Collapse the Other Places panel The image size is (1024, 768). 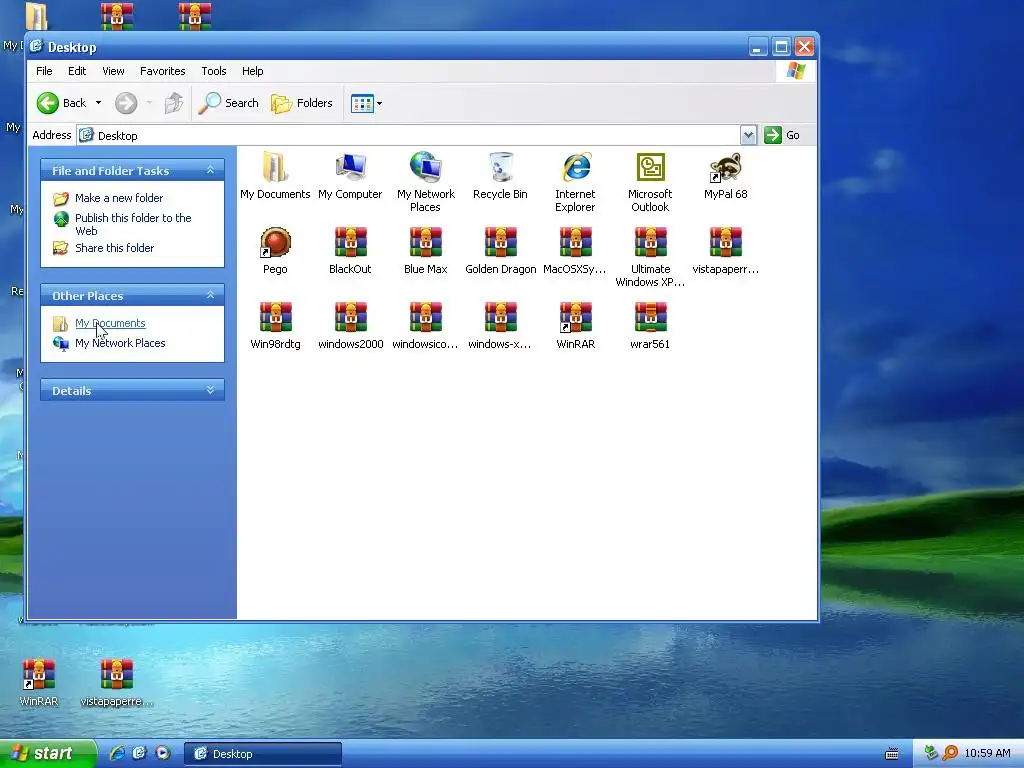210,295
